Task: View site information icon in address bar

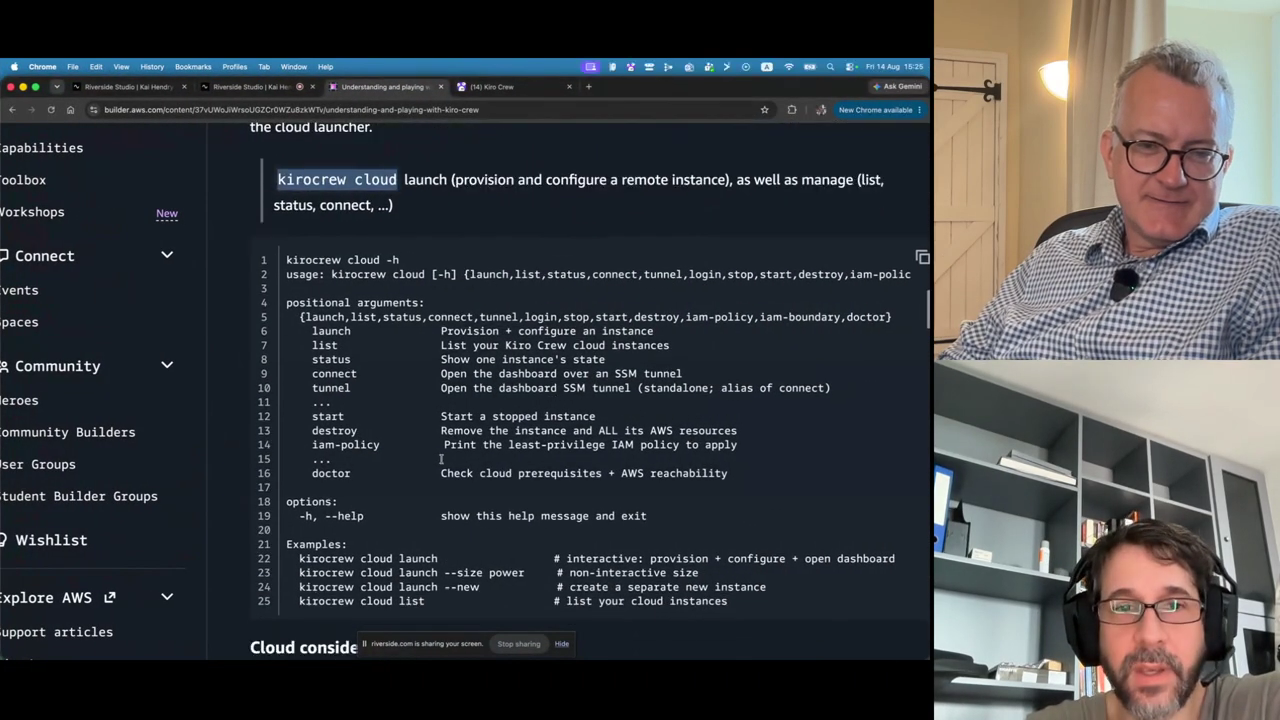Action: (93, 110)
